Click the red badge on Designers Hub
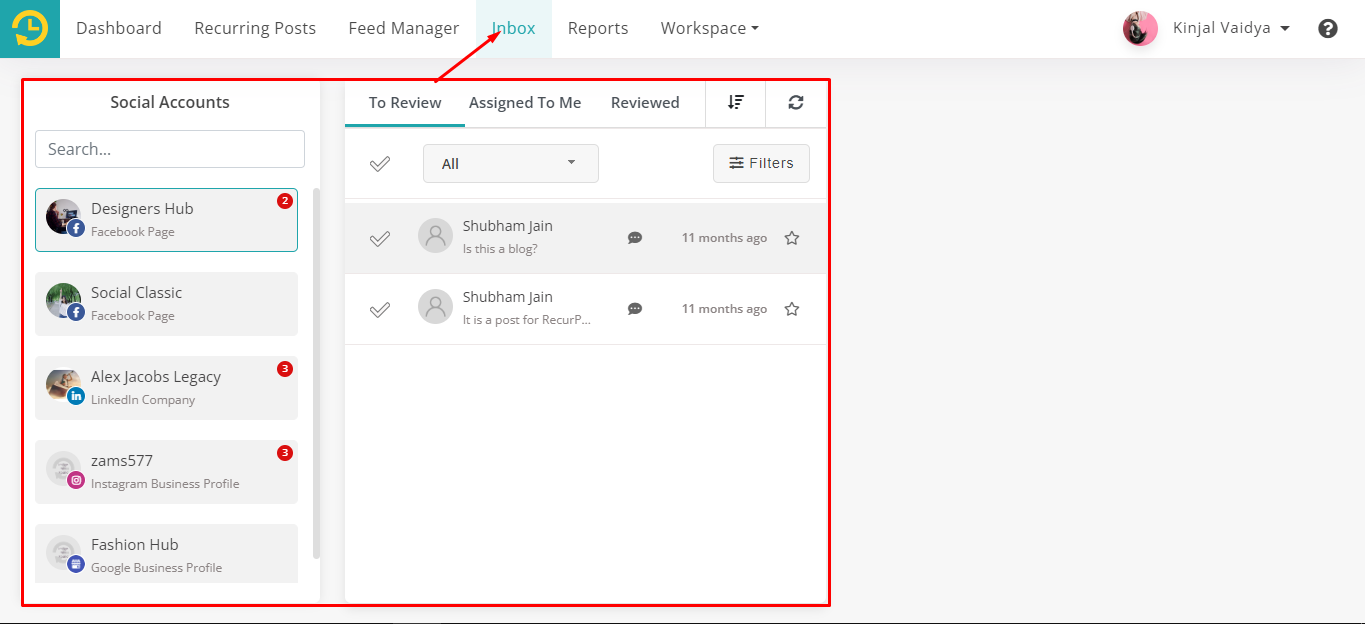This screenshot has height=624, width=1365. 285,201
